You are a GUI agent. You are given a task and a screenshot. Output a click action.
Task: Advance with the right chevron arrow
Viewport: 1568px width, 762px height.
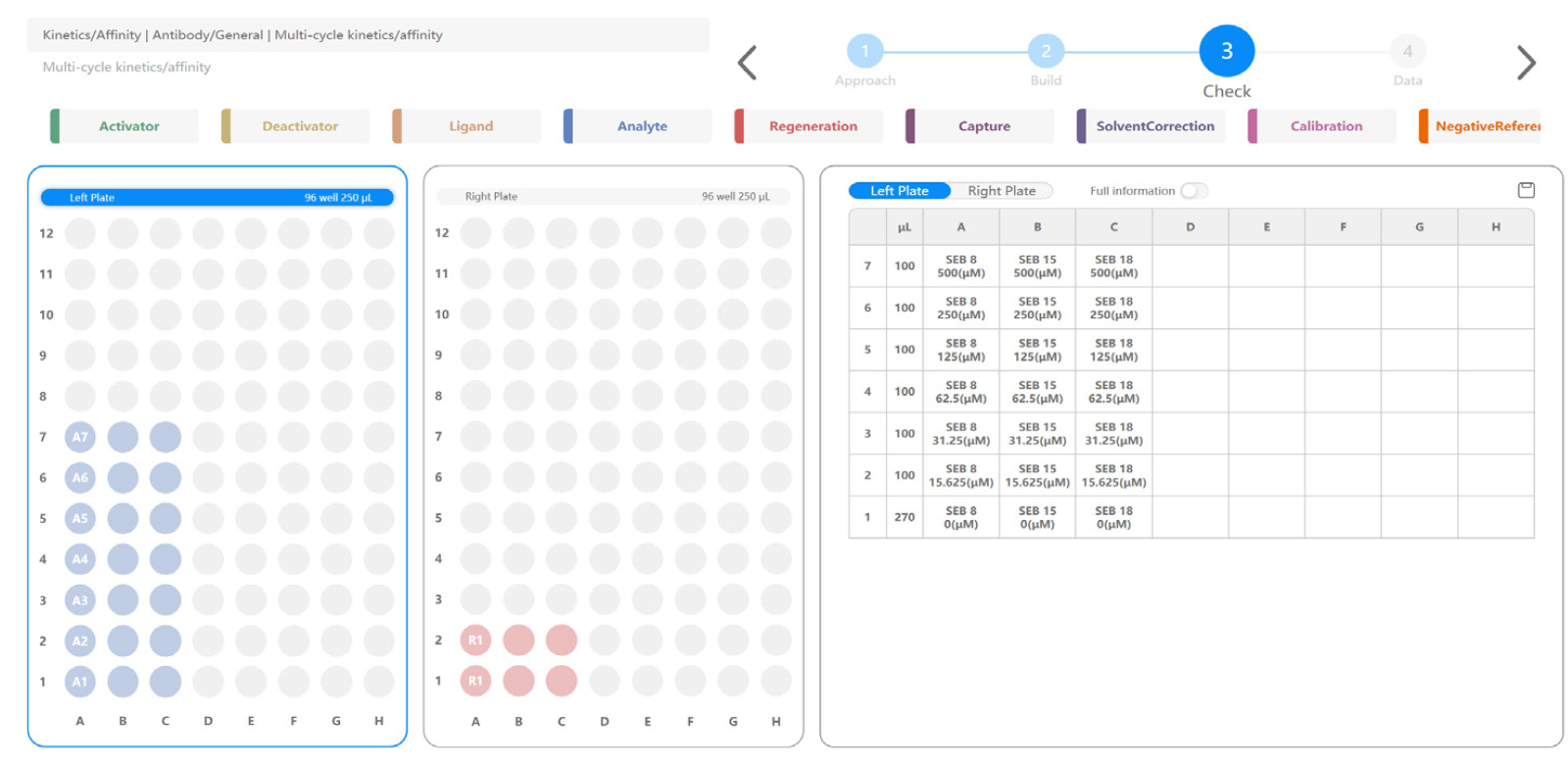1525,63
